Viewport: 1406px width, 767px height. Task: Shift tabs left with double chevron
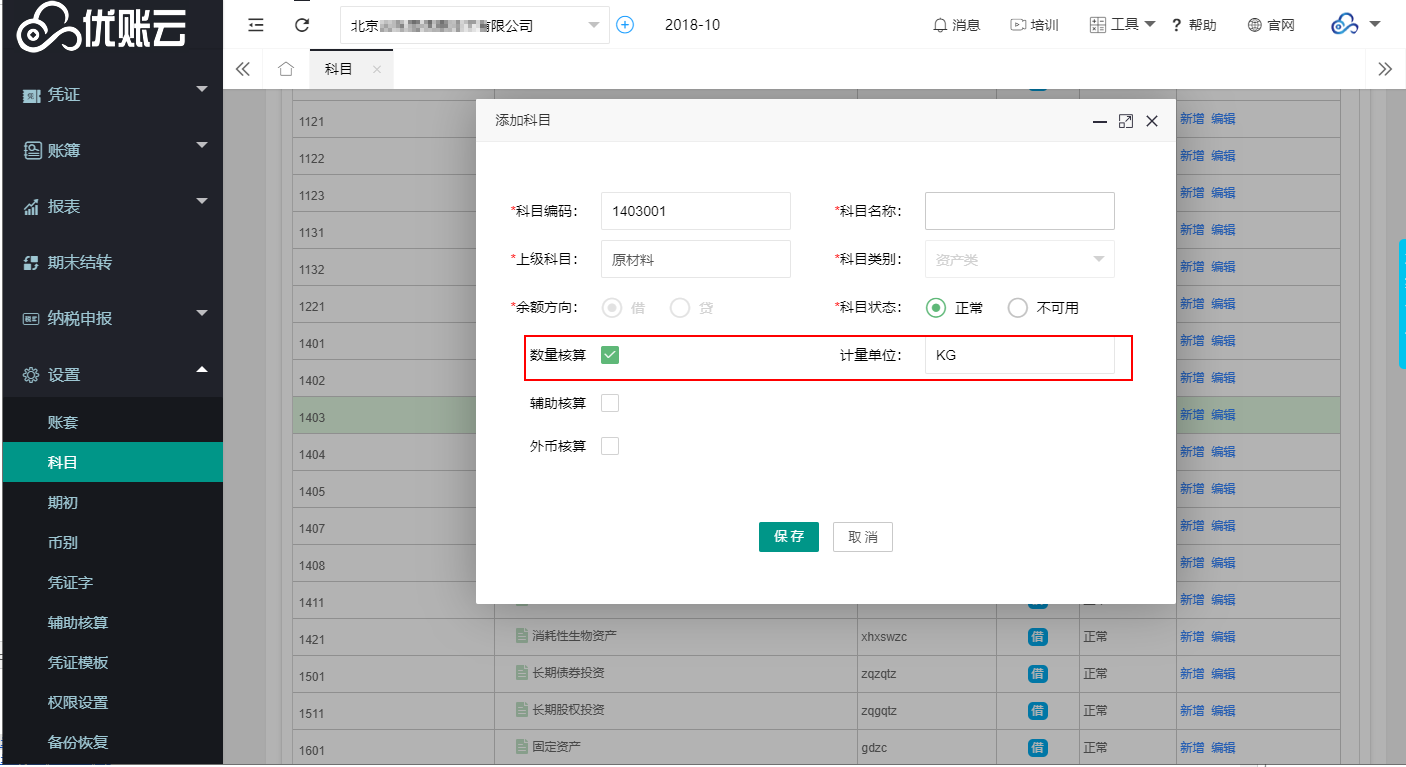(x=242, y=69)
